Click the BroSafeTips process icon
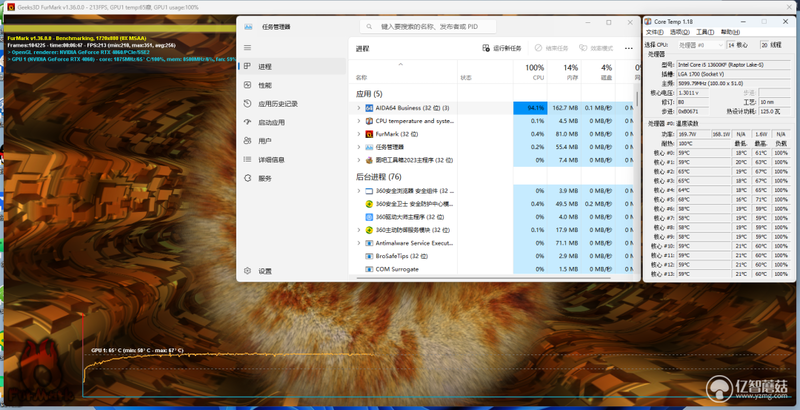Image resolution: width=800 pixels, height=410 pixels. (x=369, y=256)
